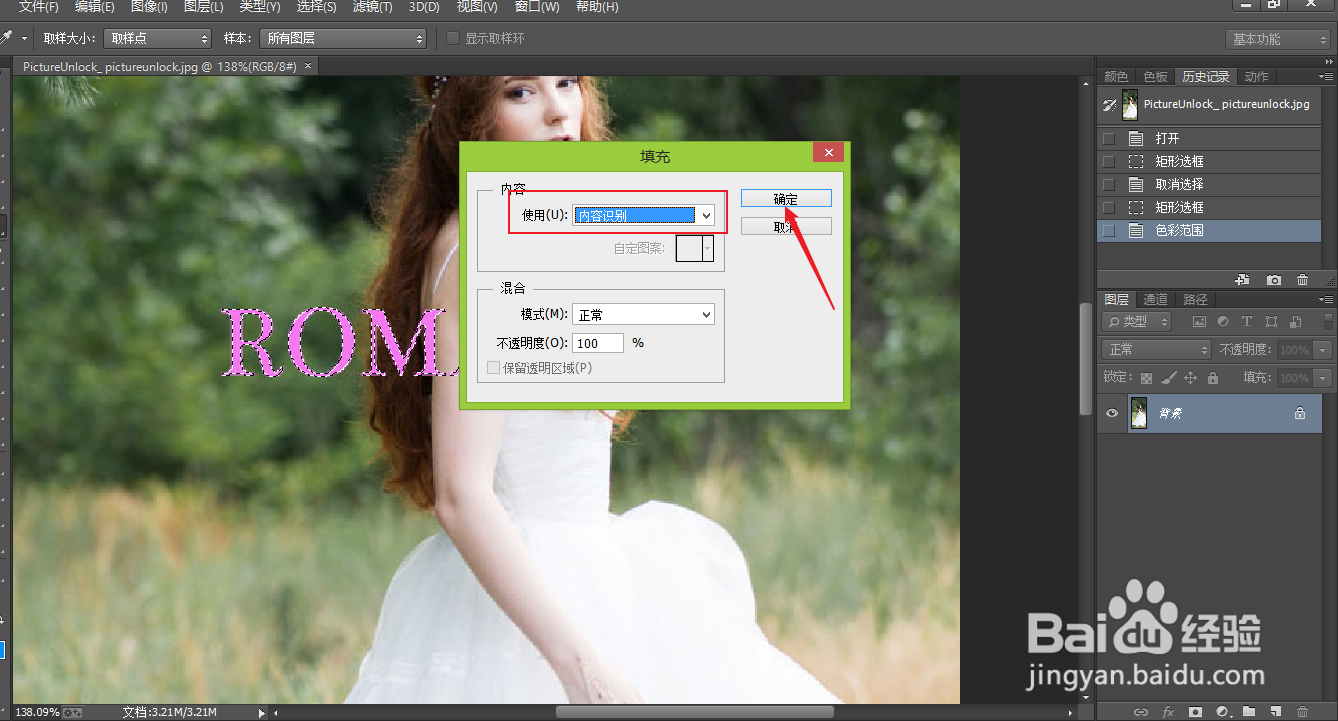Click the Opacity (不透明度) value field
This screenshot has width=1338, height=721.
click(x=598, y=343)
